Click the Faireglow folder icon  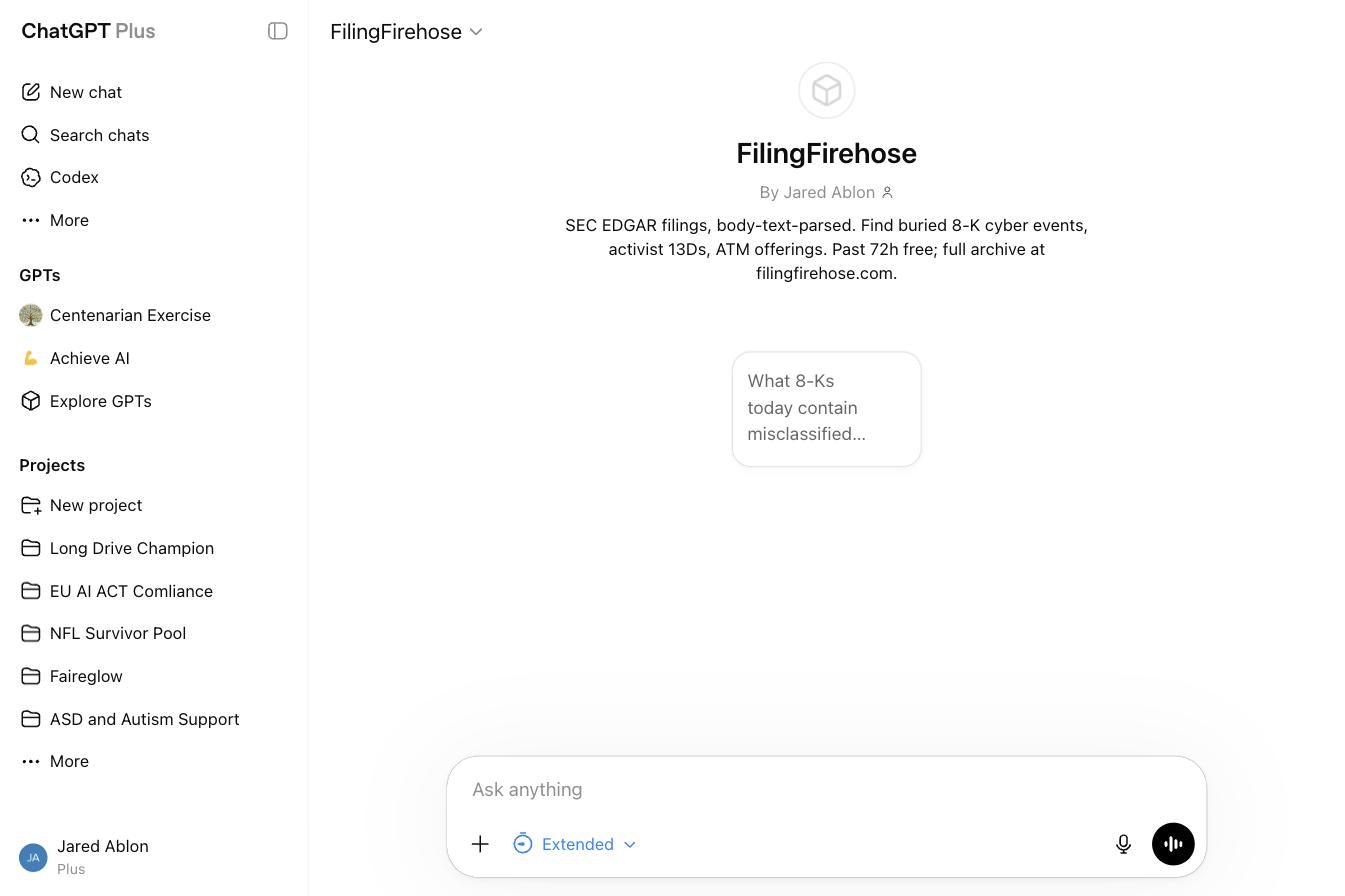pyautogui.click(x=31, y=676)
